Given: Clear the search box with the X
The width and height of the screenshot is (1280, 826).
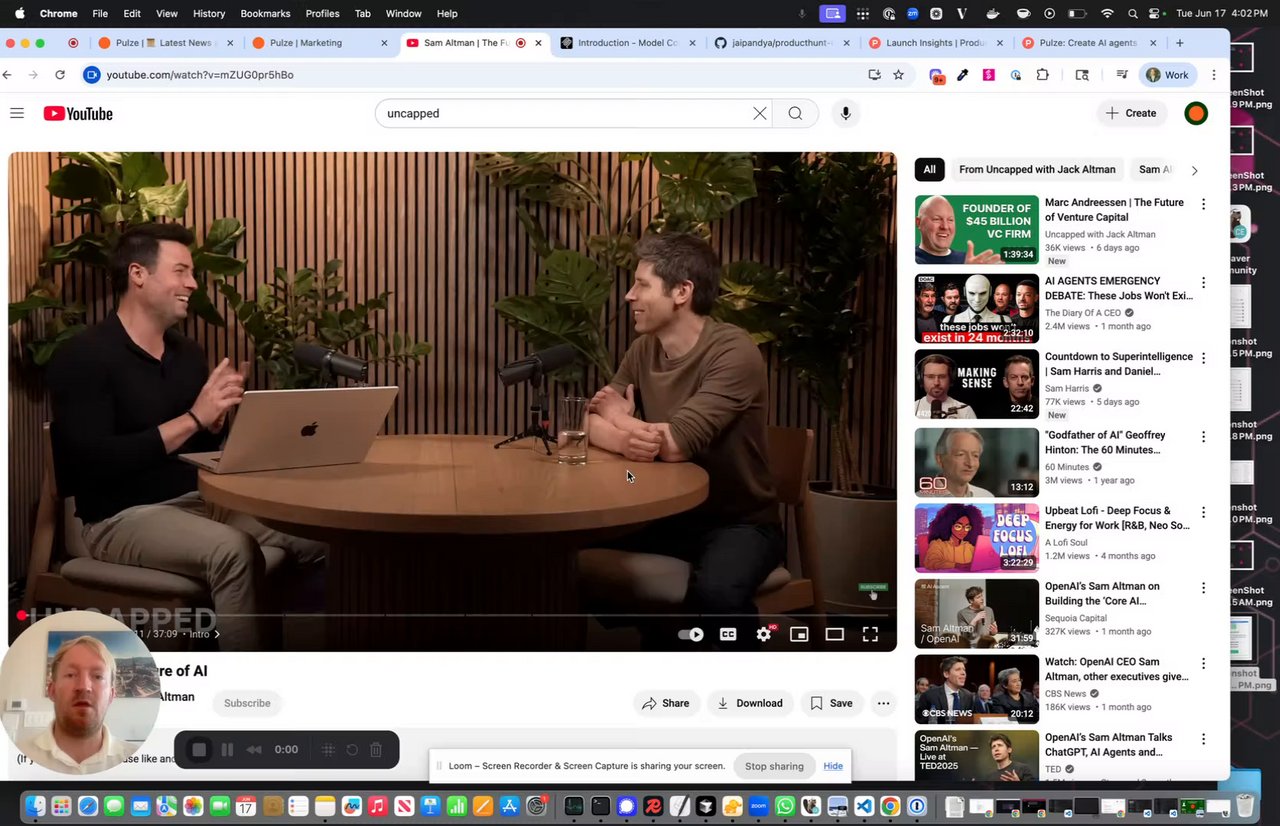Looking at the screenshot, I should (x=760, y=113).
